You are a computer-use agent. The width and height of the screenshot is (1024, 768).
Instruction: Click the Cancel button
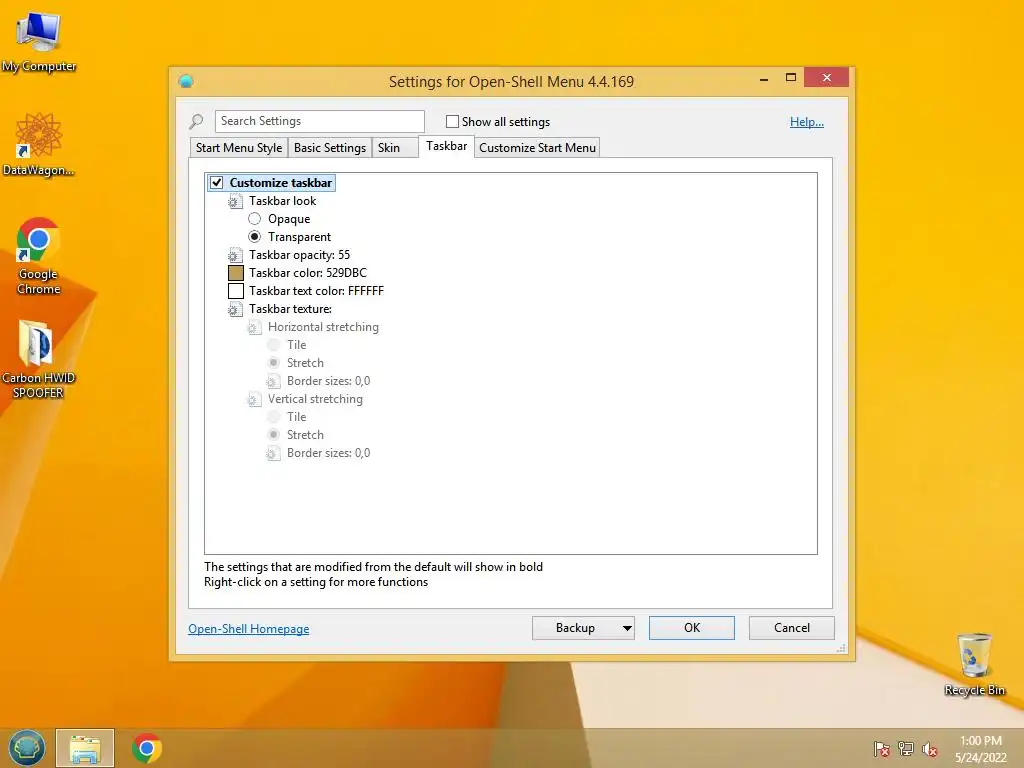point(792,628)
